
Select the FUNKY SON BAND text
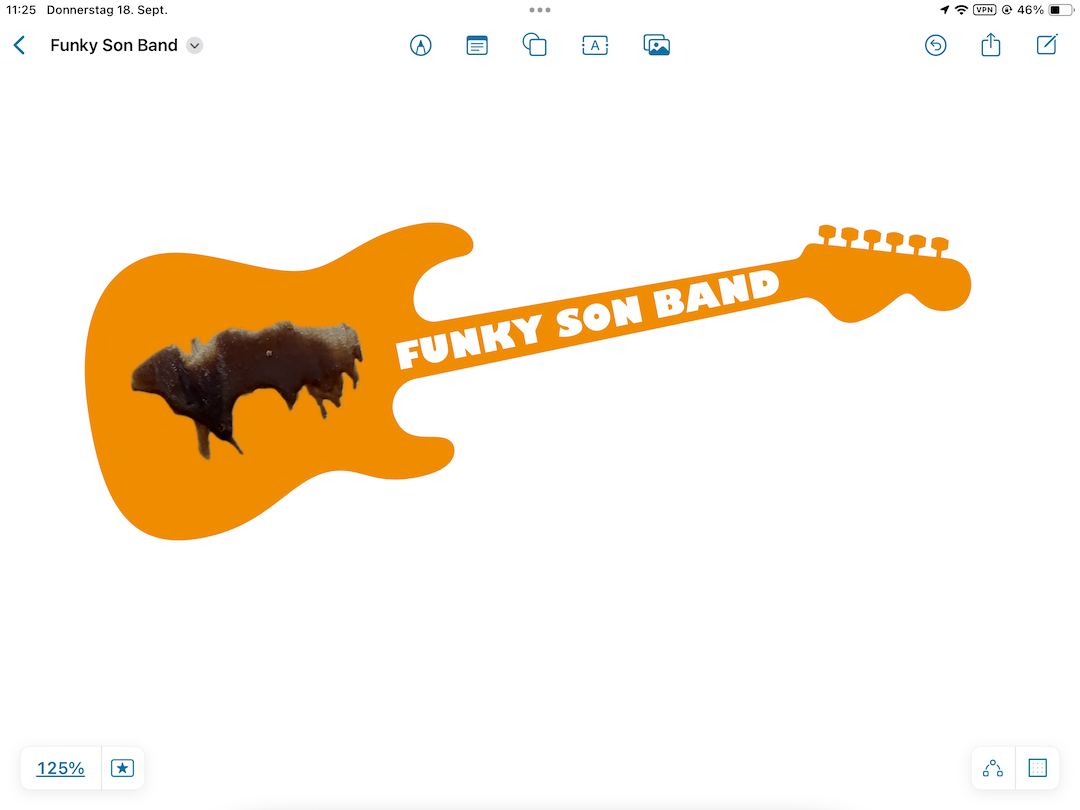point(588,318)
